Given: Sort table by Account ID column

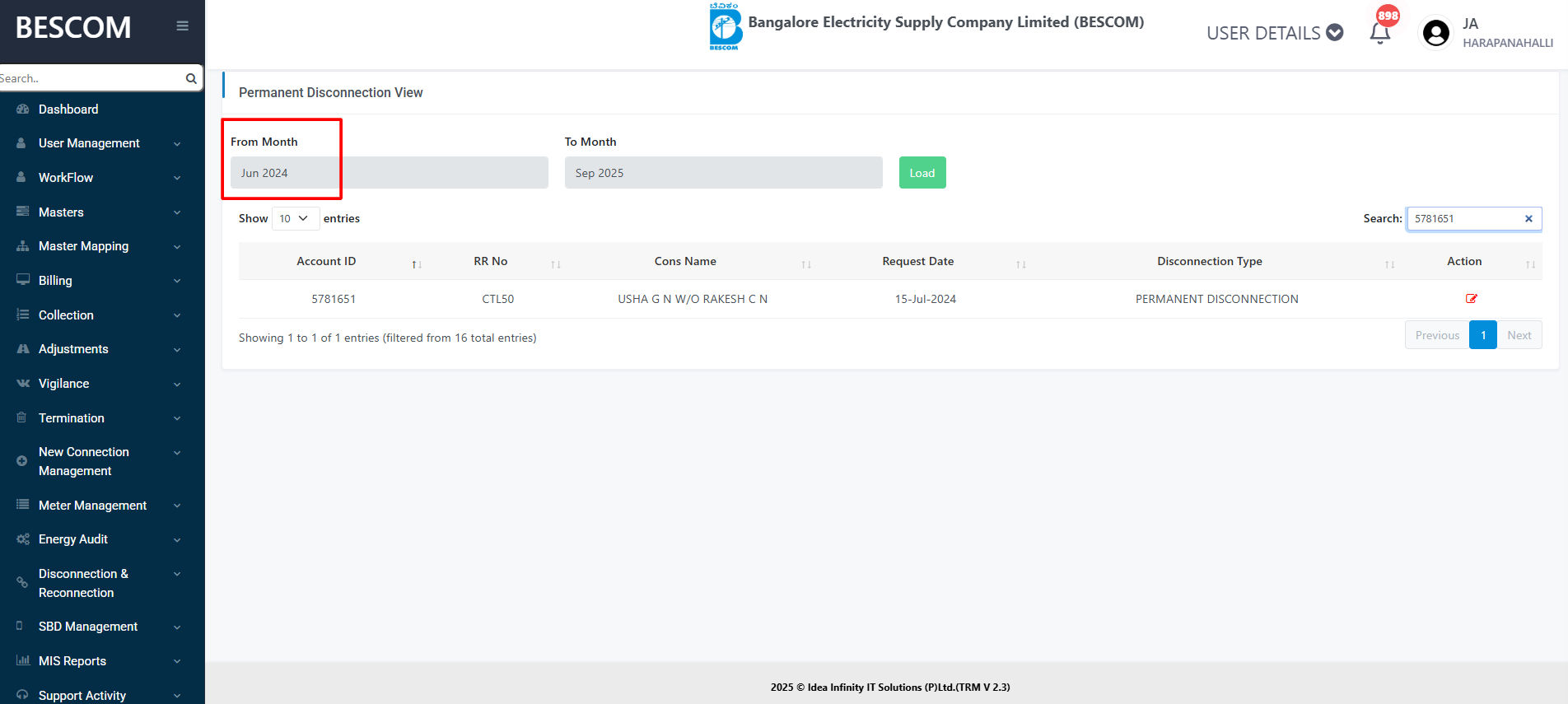Looking at the screenshot, I should click(417, 264).
